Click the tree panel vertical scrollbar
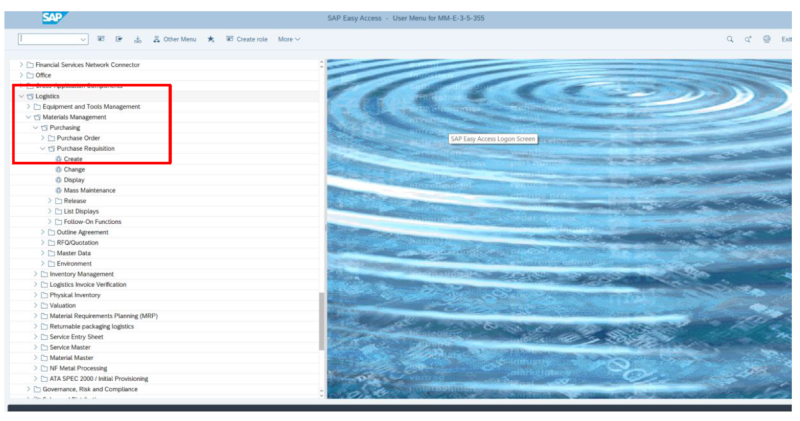 [x=321, y=320]
